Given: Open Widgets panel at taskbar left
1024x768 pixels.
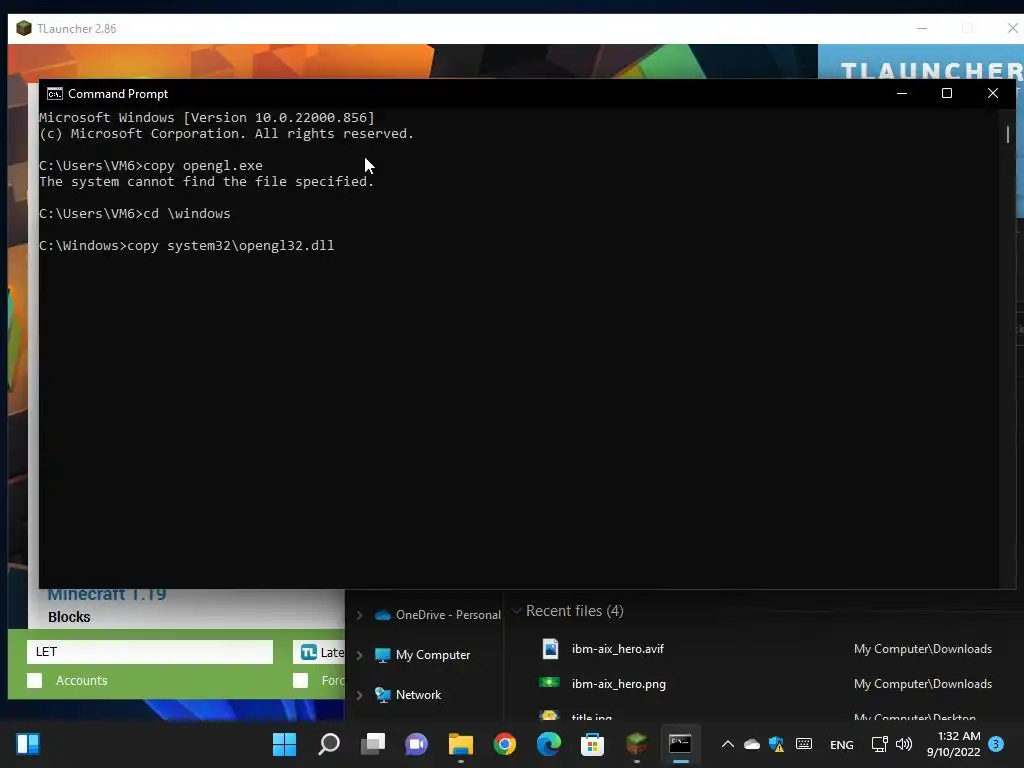Looking at the screenshot, I should coord(28,744).
